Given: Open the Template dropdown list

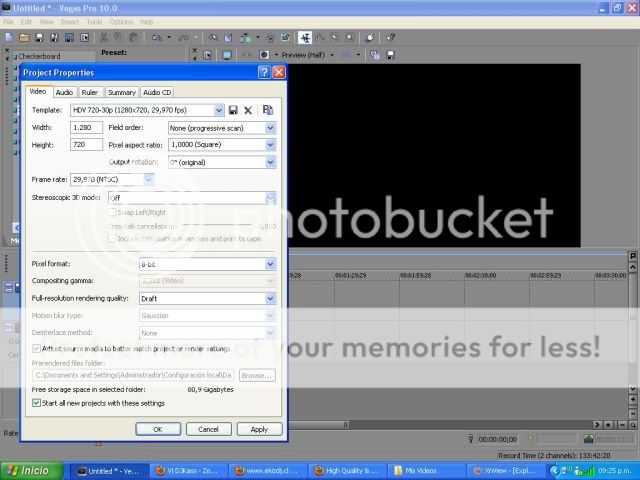Looking at the screenshot, I should [219, 110].
